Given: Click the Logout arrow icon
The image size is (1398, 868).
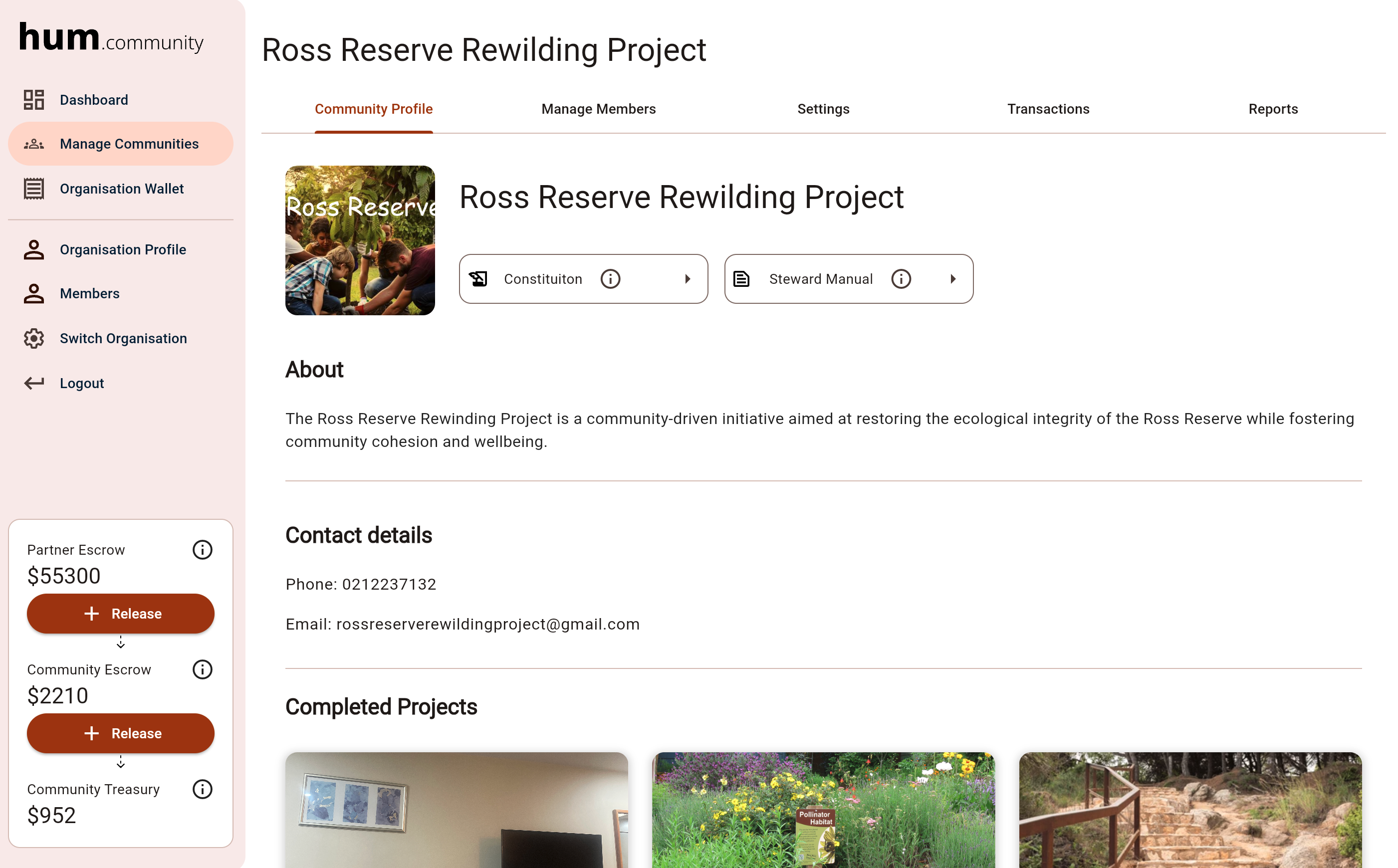Looking at the screenshot, I should click(34, 383).
